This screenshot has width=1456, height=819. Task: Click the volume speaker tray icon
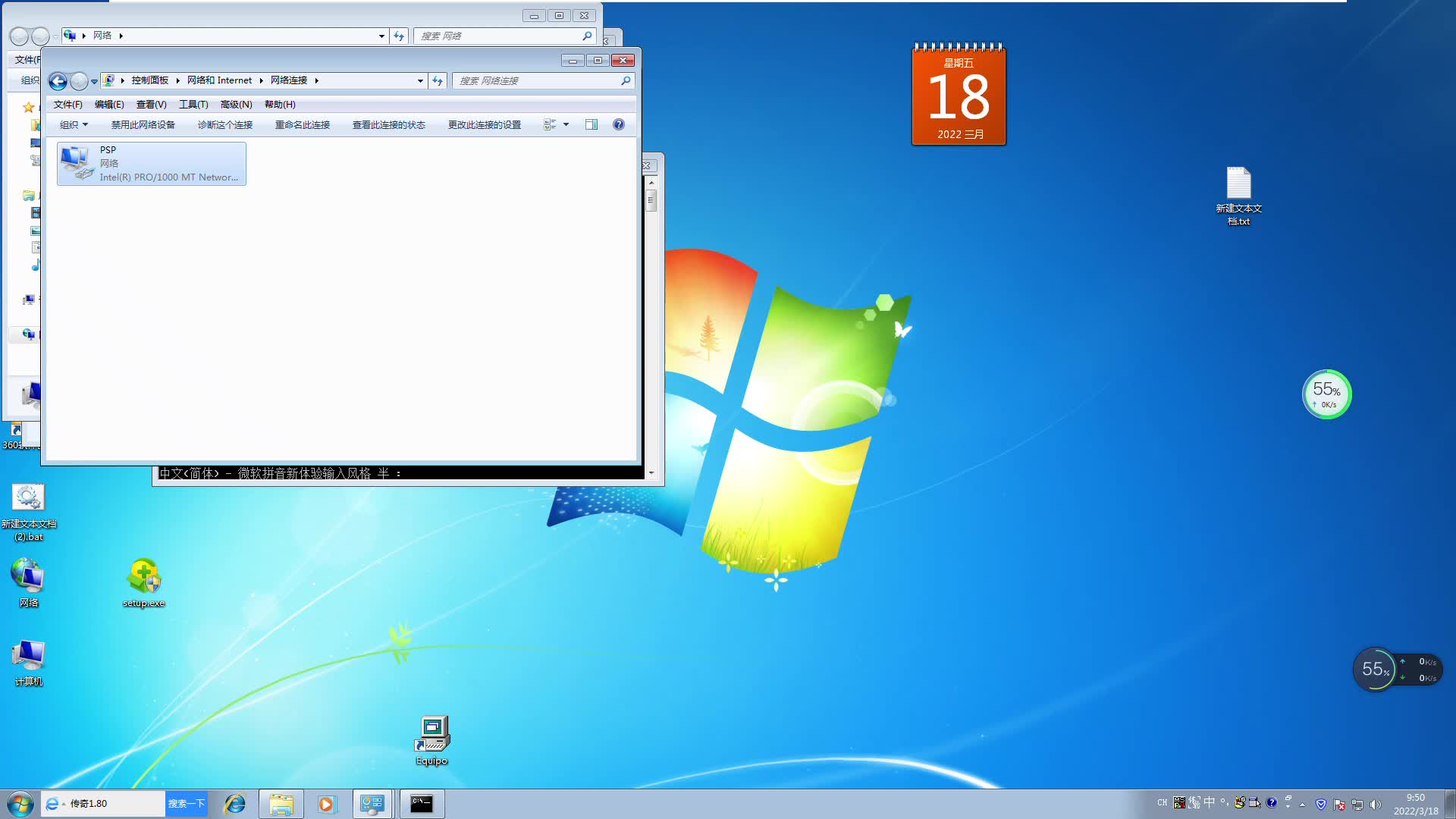(x=1376, y=805)
